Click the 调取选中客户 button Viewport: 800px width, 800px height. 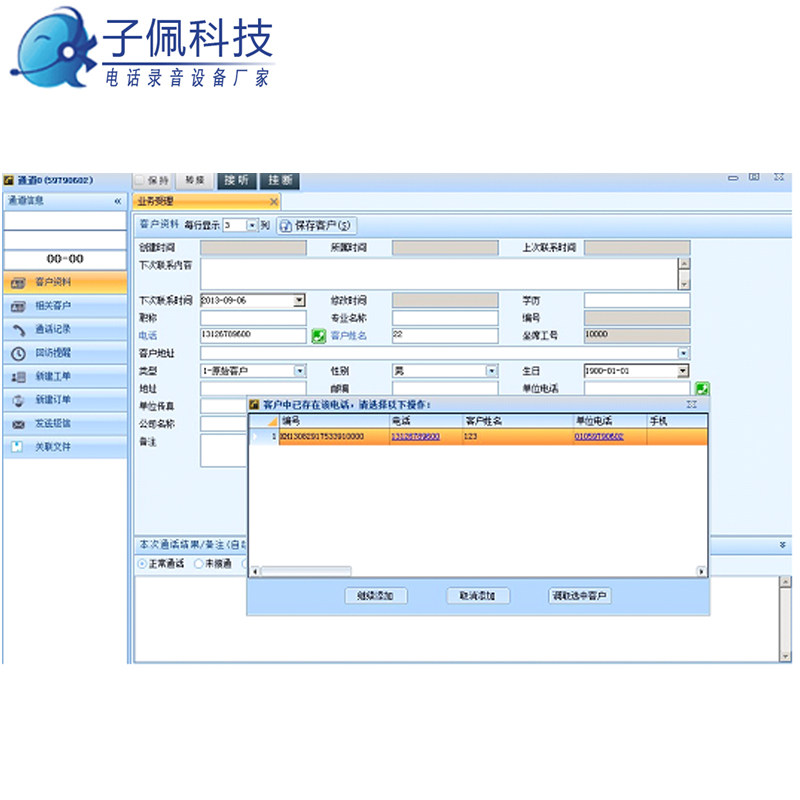pos(580,596)
